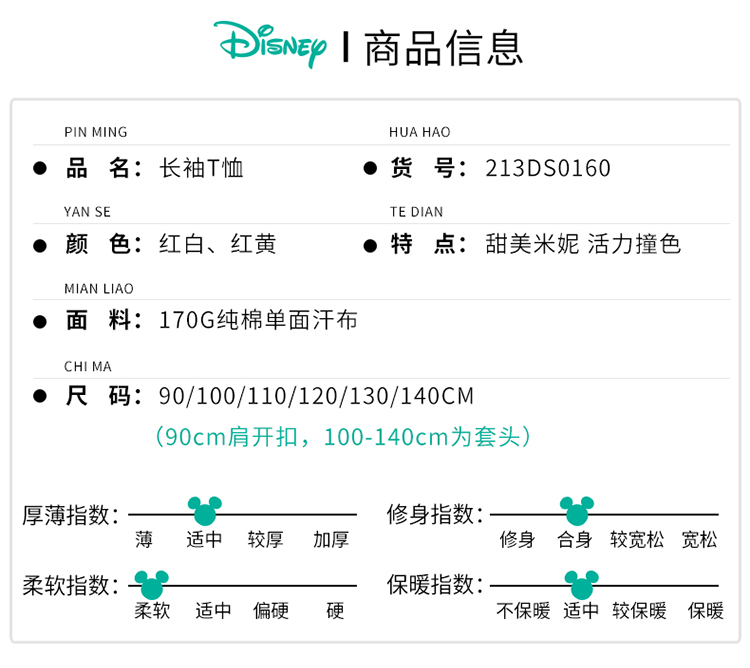Click the Disney logo
The image size is (750, 668).
pos(270,44)
